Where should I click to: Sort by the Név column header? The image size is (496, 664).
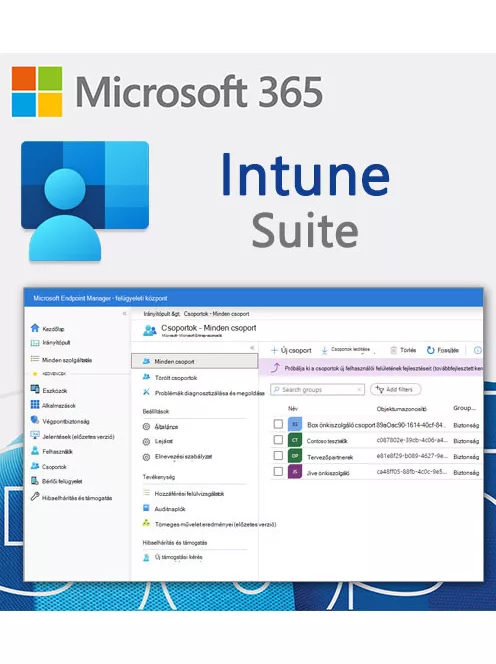pyautogui.click(x=293, y=409)
